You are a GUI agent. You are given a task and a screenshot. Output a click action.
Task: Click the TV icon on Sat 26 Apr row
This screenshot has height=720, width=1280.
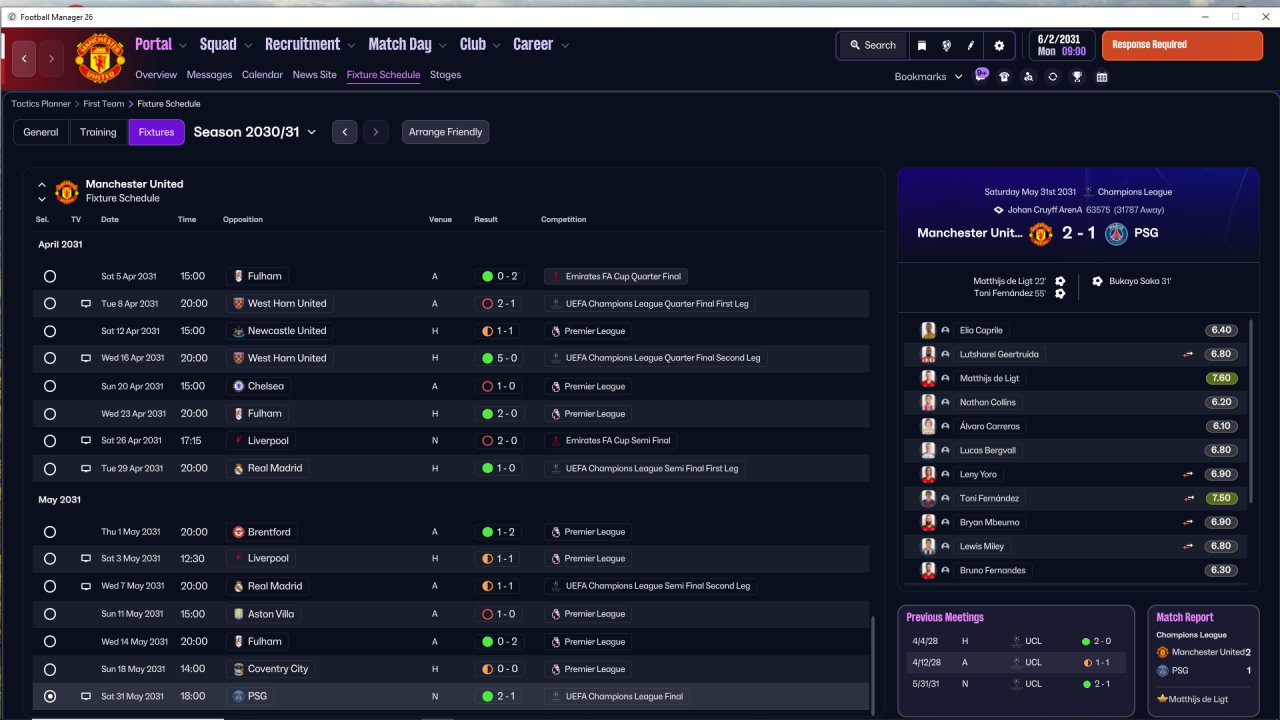[x=86, y=441]
